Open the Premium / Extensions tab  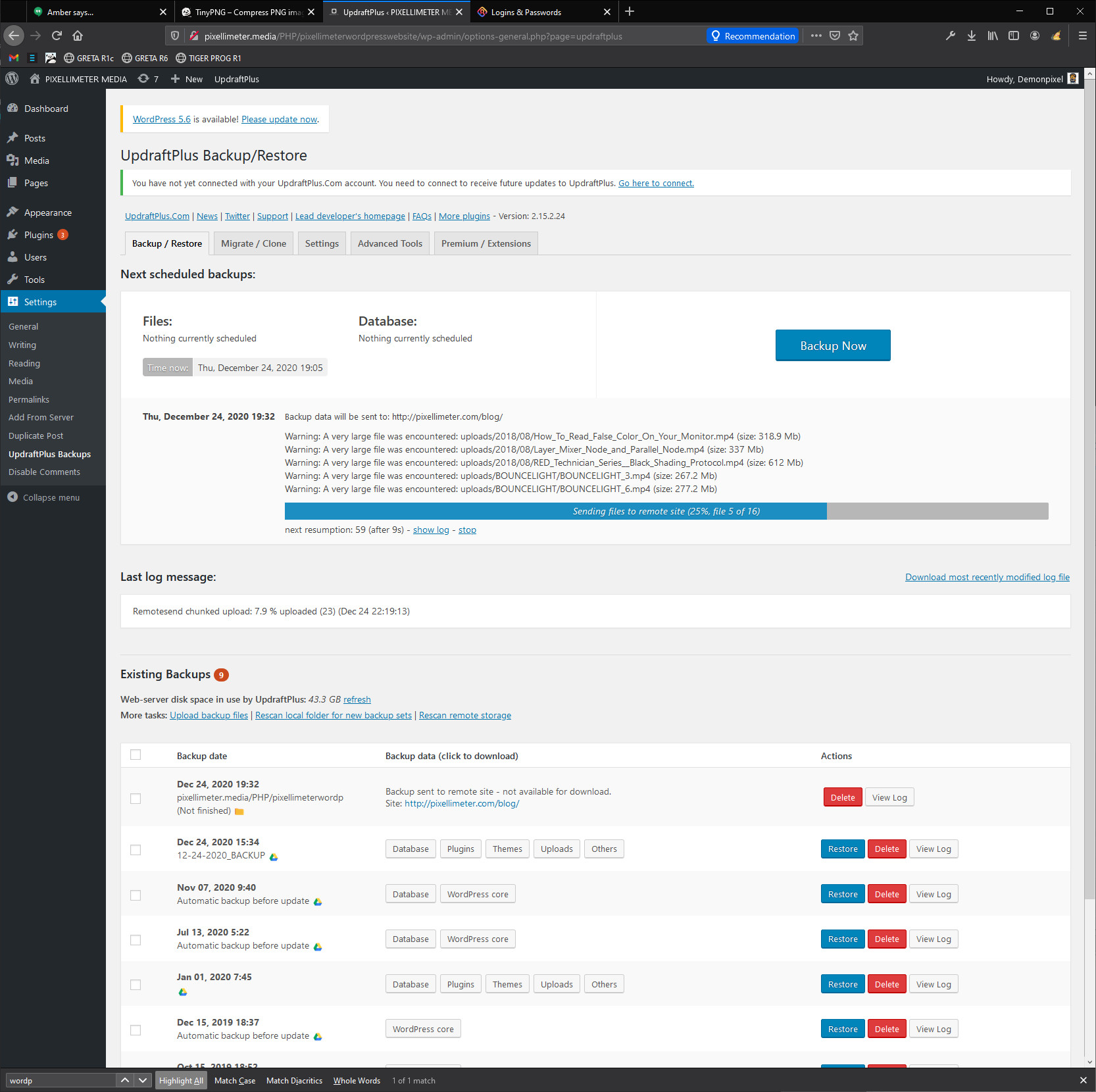point(486,243)
